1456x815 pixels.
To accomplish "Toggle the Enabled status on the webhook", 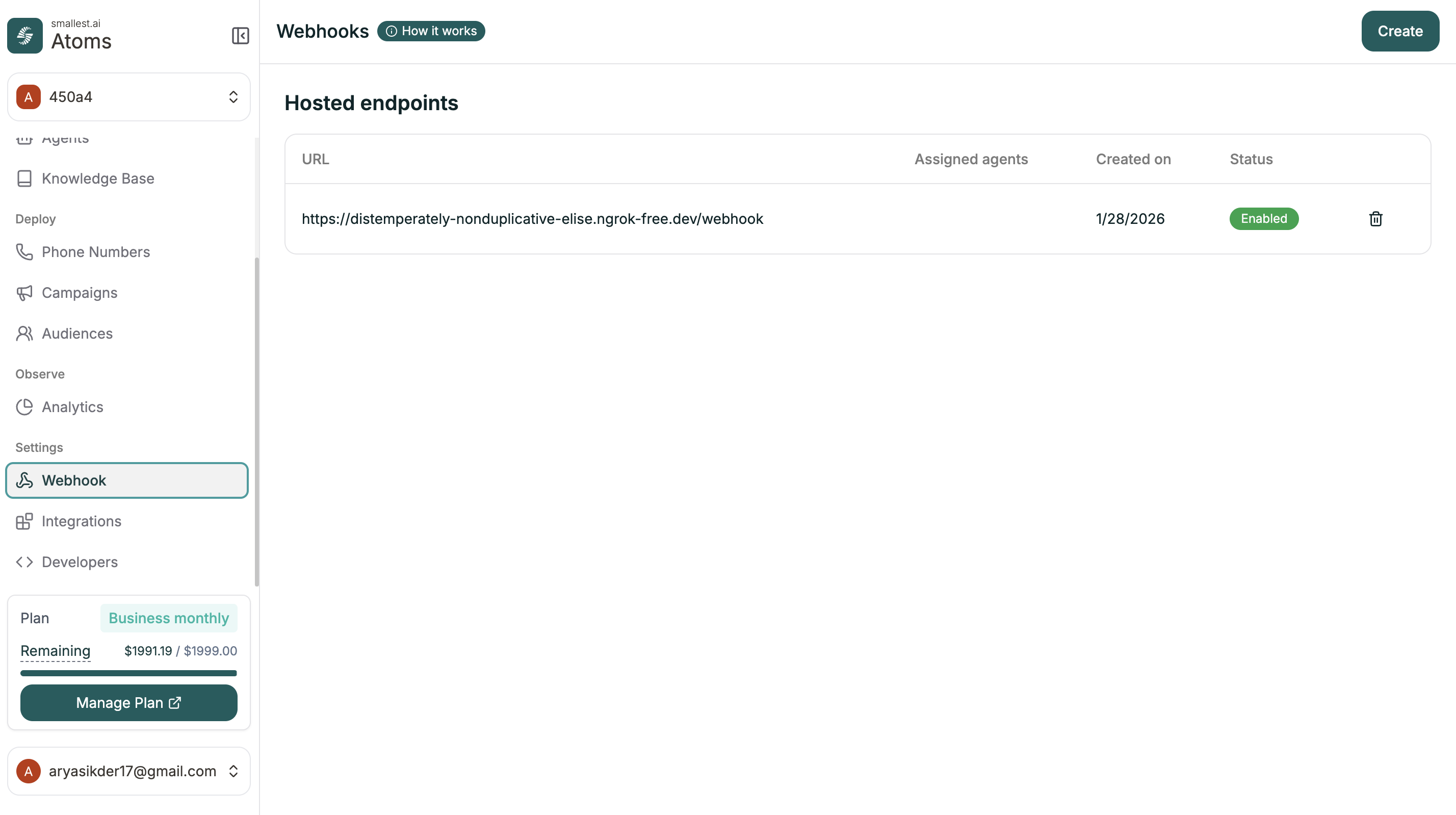I will (x=1264, y=219).
